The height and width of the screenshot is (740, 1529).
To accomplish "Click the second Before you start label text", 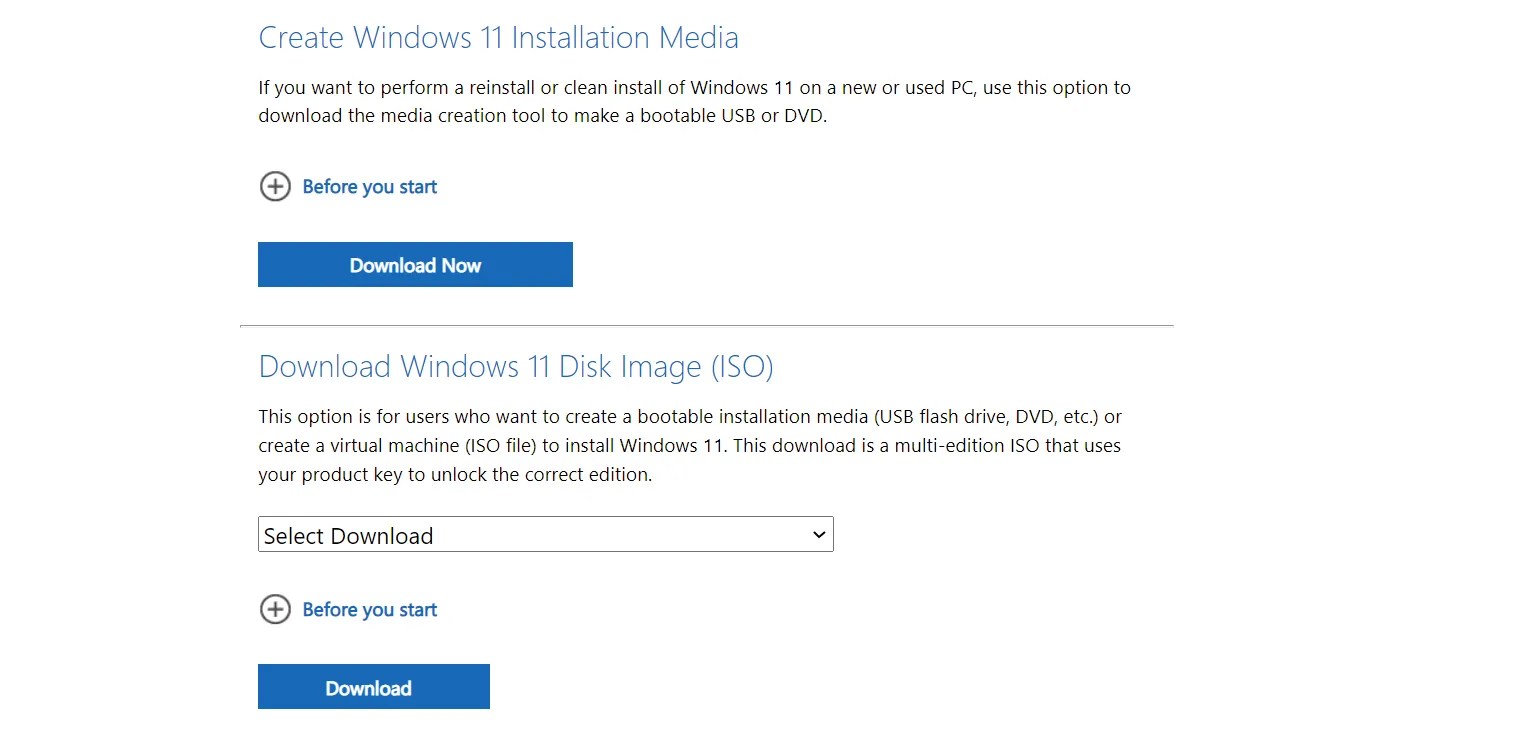I will click(369, 609).
